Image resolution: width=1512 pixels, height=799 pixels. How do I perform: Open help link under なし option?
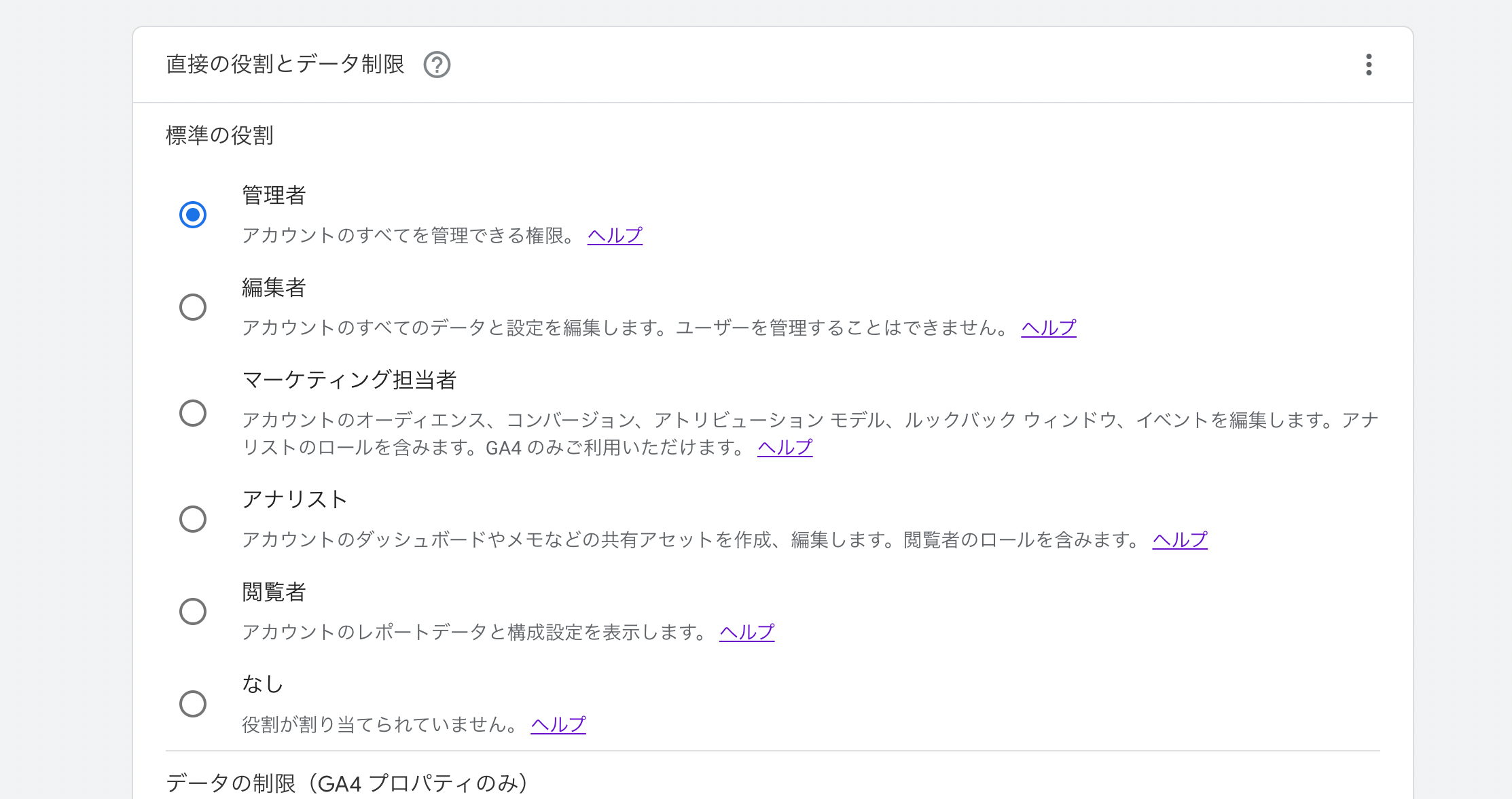pyautogui.click(x=558, y=724)
